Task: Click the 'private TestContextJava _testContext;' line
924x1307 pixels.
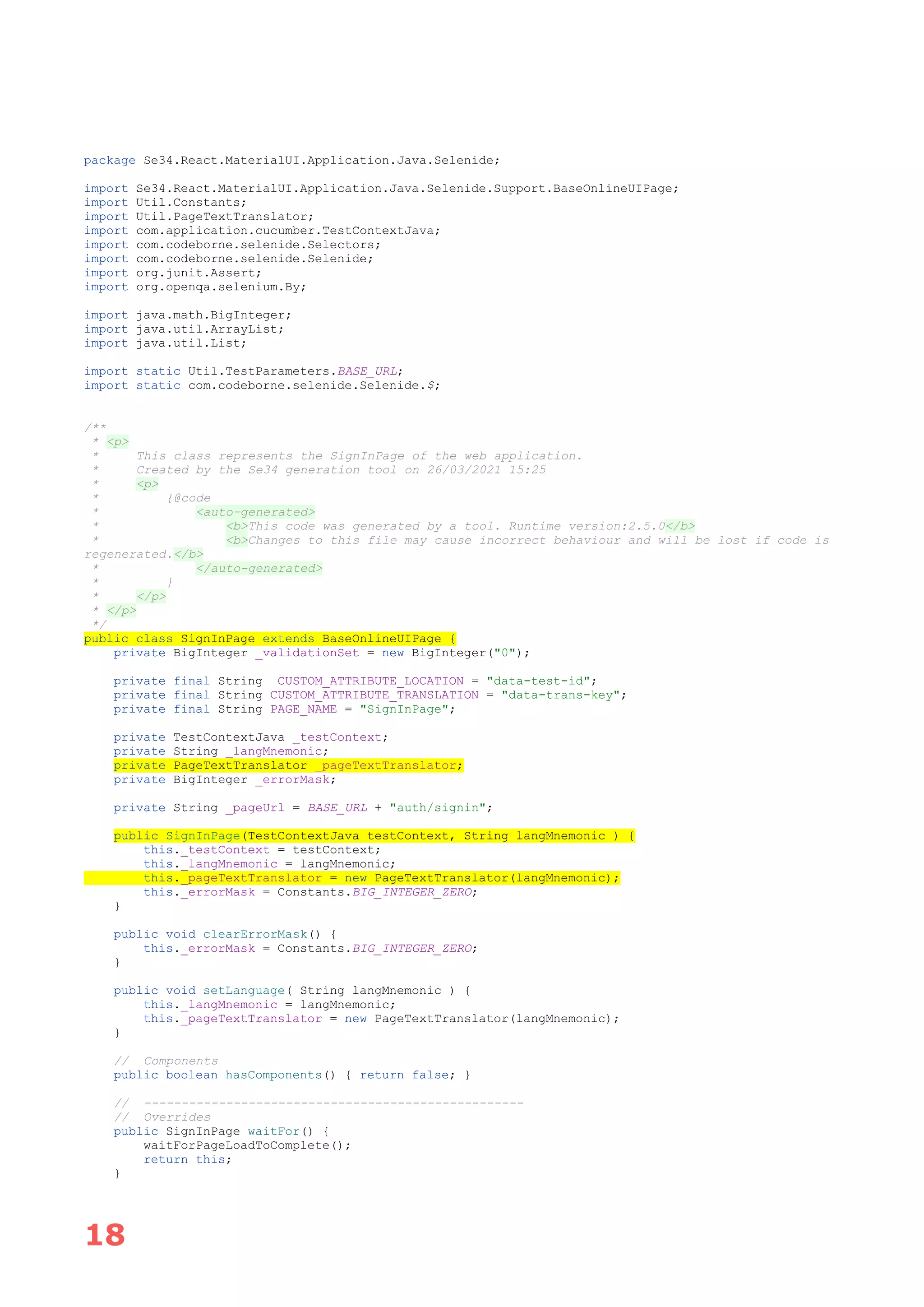Action: 250,737
